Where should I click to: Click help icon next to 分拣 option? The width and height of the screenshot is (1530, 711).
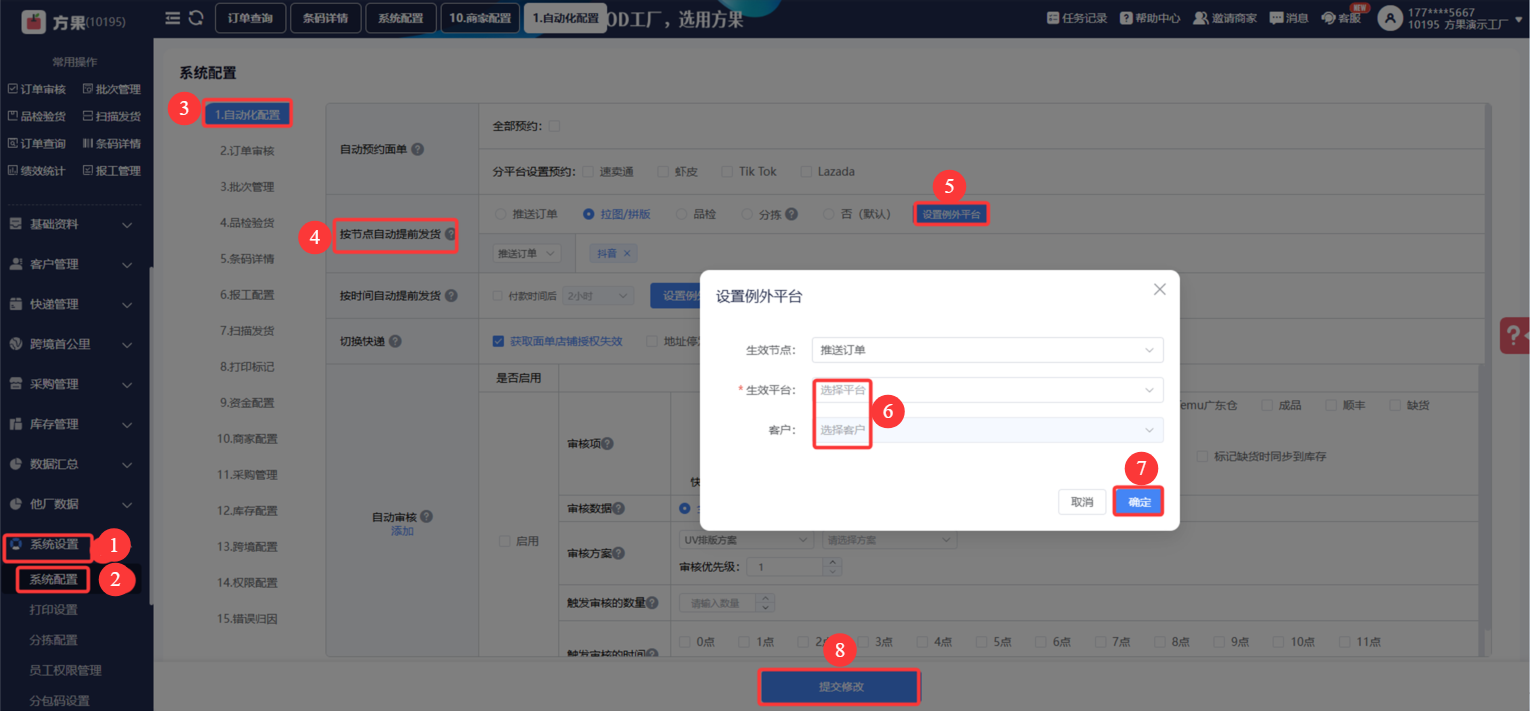tap(791, 214)
